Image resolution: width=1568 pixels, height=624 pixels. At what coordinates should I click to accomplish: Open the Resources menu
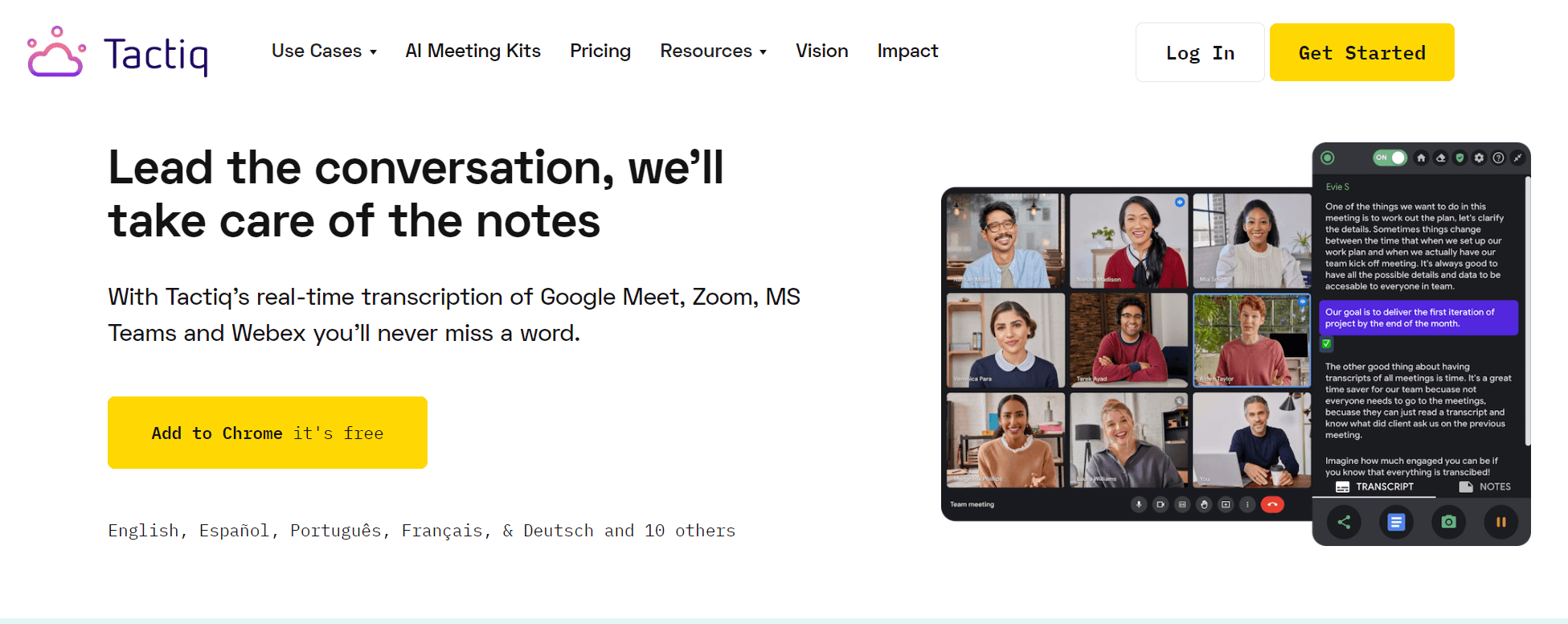pyautogui.click(x=714, y=51)
